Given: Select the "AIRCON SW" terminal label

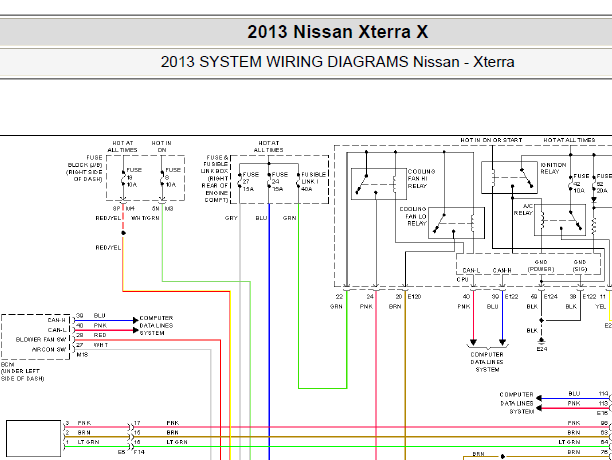Looking at the screenshot, I should pos(49,349).
